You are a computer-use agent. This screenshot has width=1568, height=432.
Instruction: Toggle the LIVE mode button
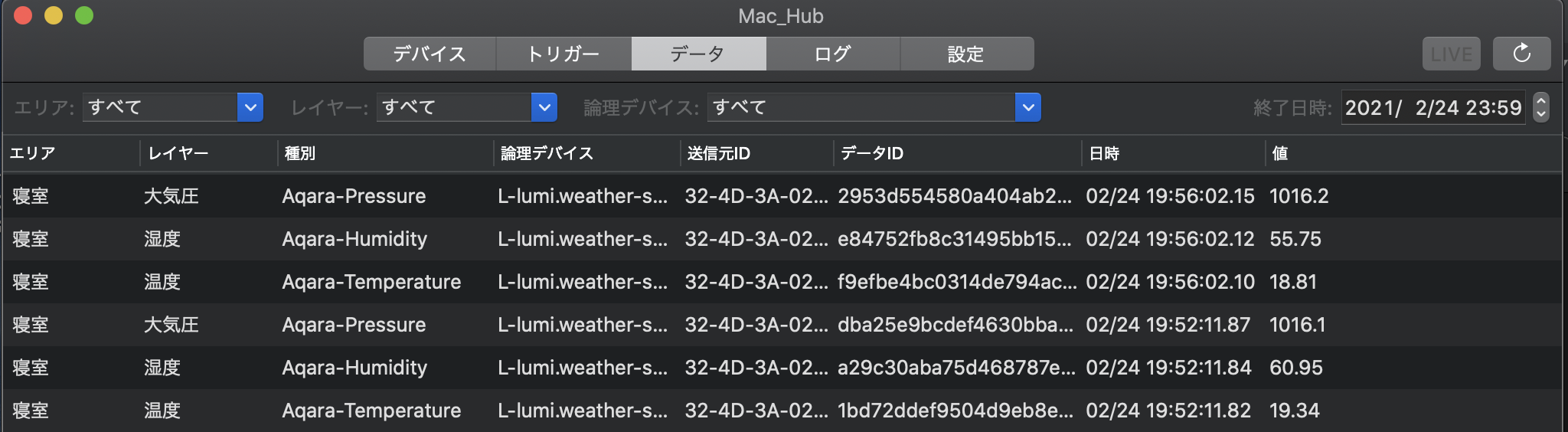point(1452,54)
